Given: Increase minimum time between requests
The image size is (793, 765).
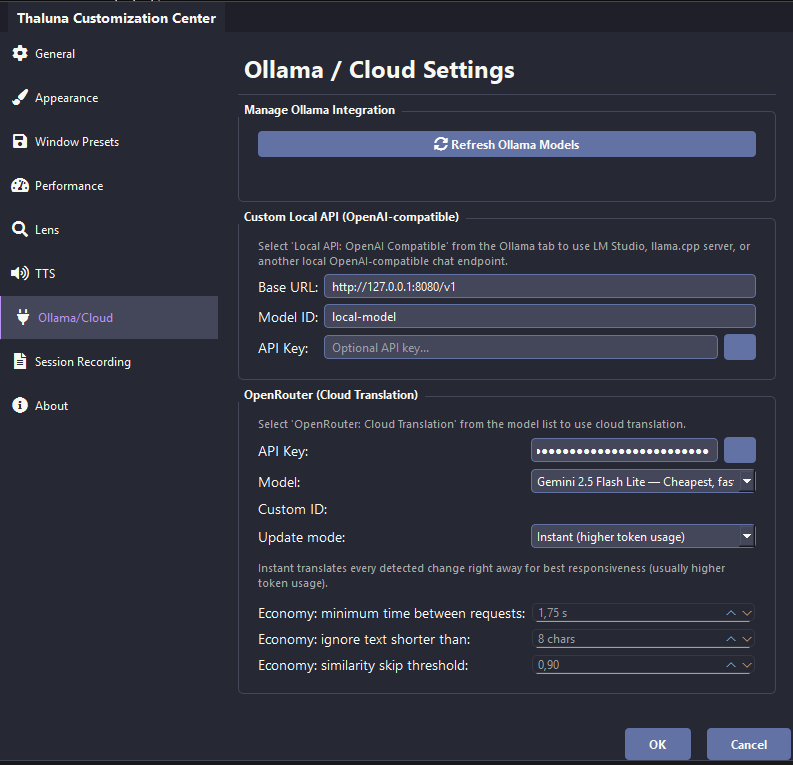Looking at the screenshot, I should tap(731, 613).
